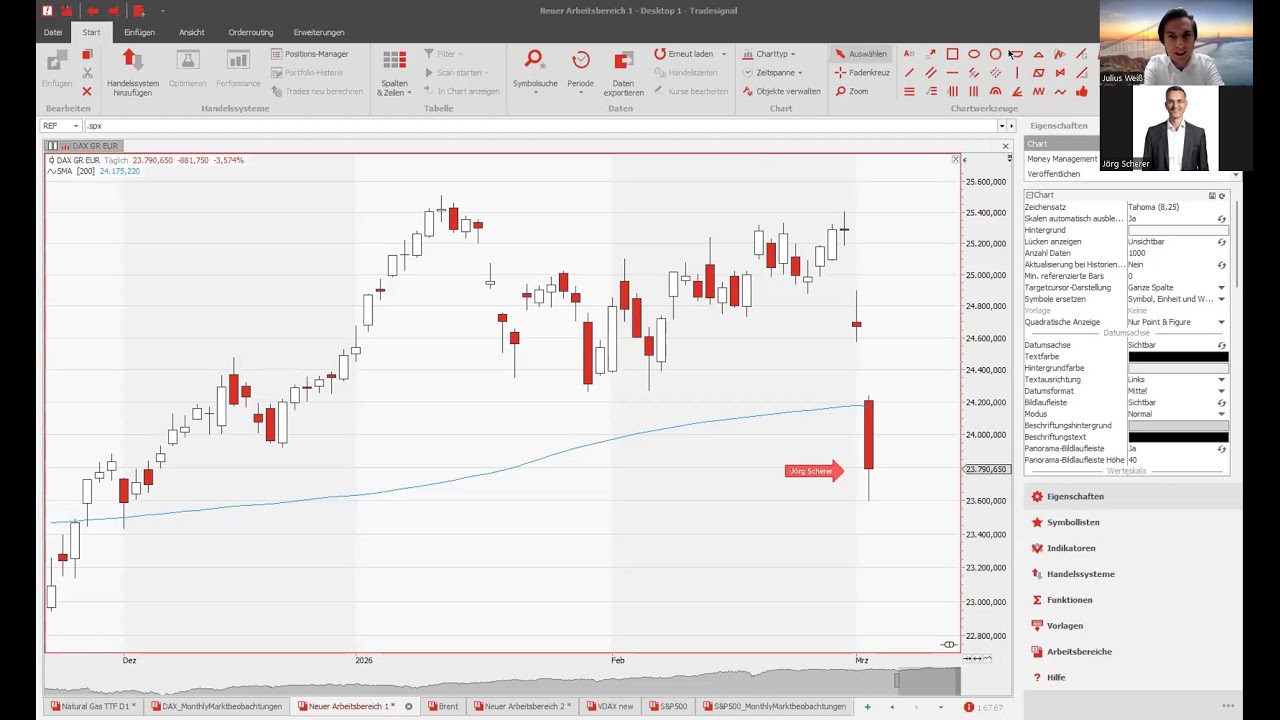Viewport: 1280px width, 720px height.
Task: Open the Indikatoren sidebar panel
Action: [x=1070, y=548]
